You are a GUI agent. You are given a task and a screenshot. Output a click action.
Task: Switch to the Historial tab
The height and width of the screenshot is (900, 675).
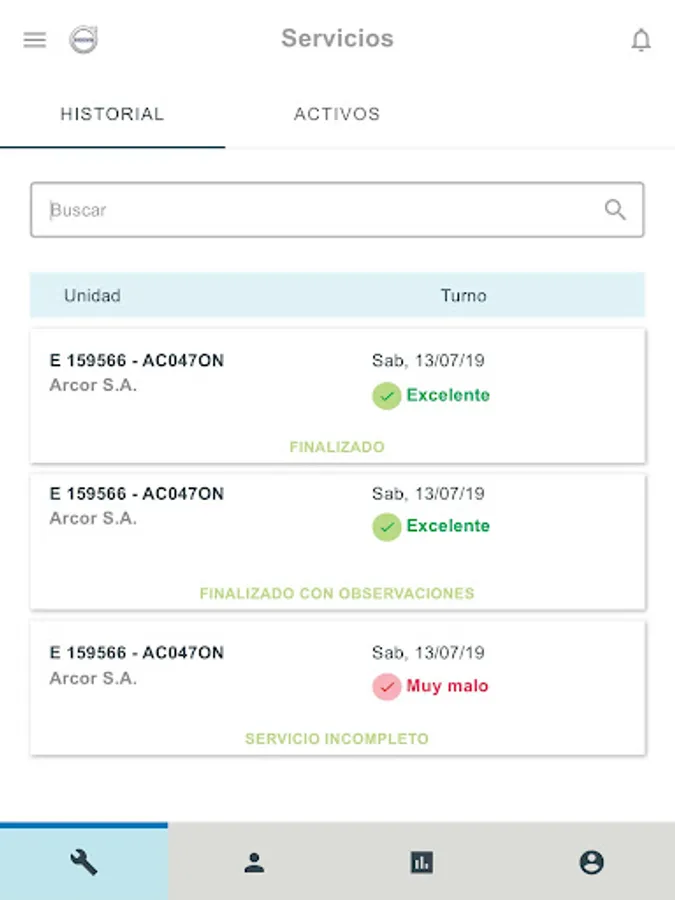tap(112, 114)
